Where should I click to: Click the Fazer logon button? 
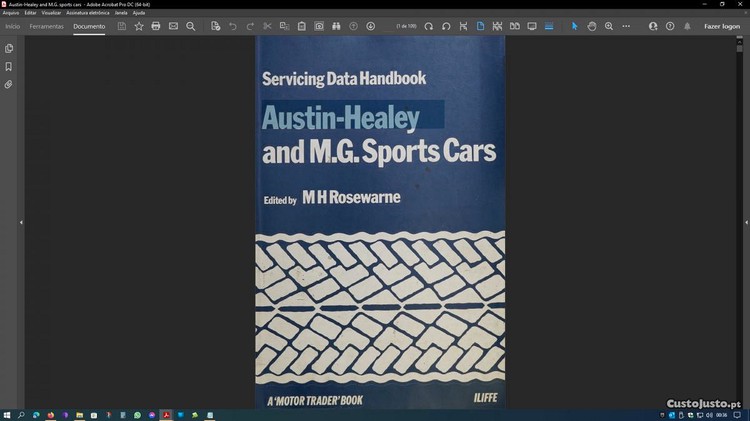click(x=721, y=26)
